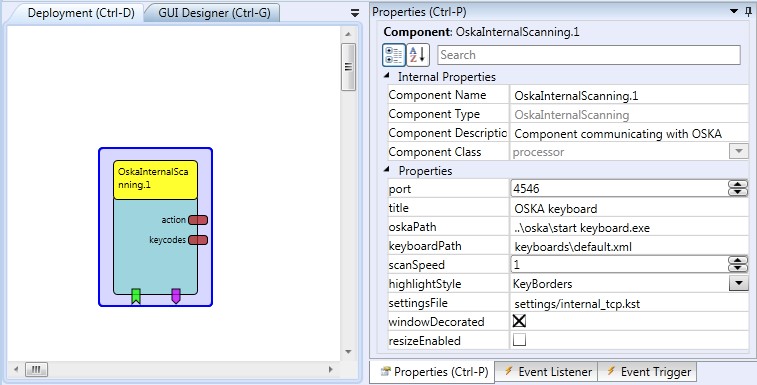
Task: Click vertical scrollbar up arrow
Action: (x=349, y=34)
